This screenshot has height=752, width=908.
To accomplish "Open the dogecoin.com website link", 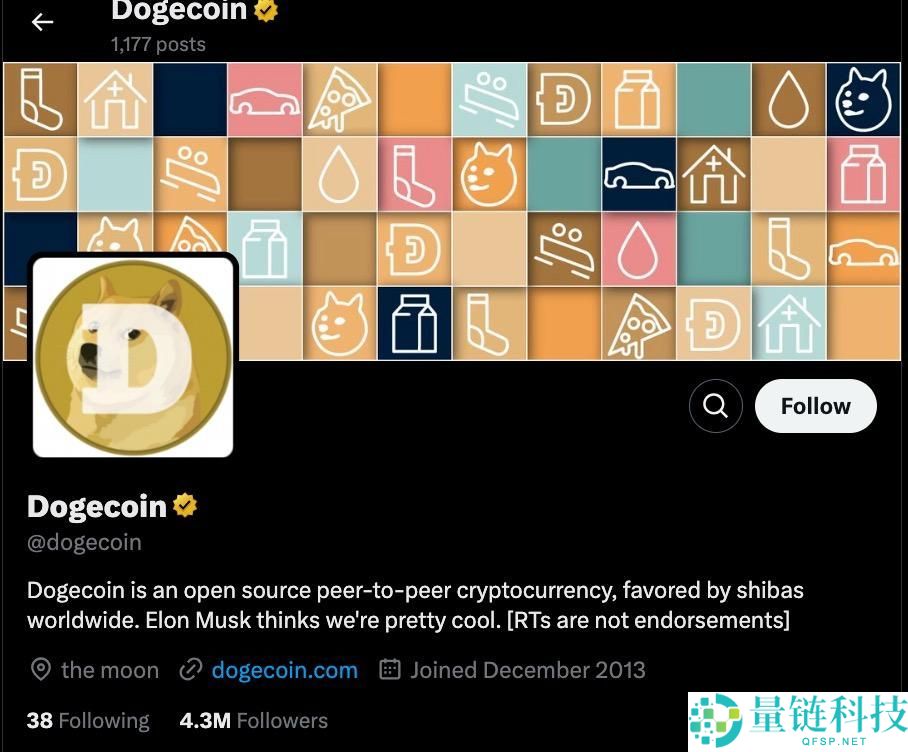I will tap(284, 670).
